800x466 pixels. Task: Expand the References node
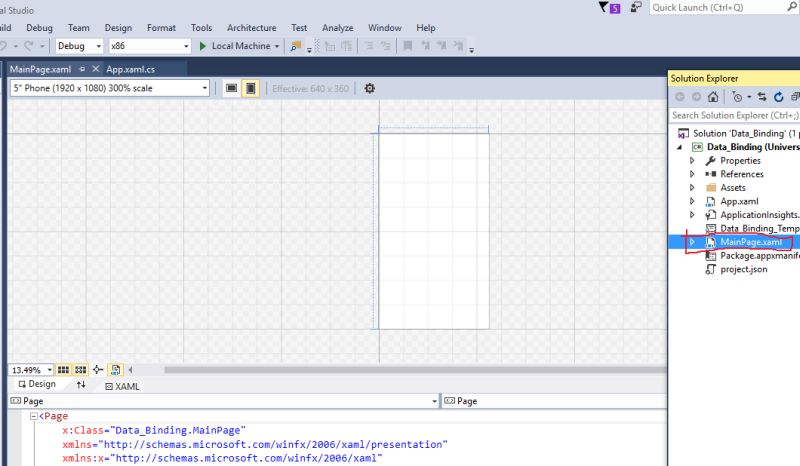click(692, 174)
